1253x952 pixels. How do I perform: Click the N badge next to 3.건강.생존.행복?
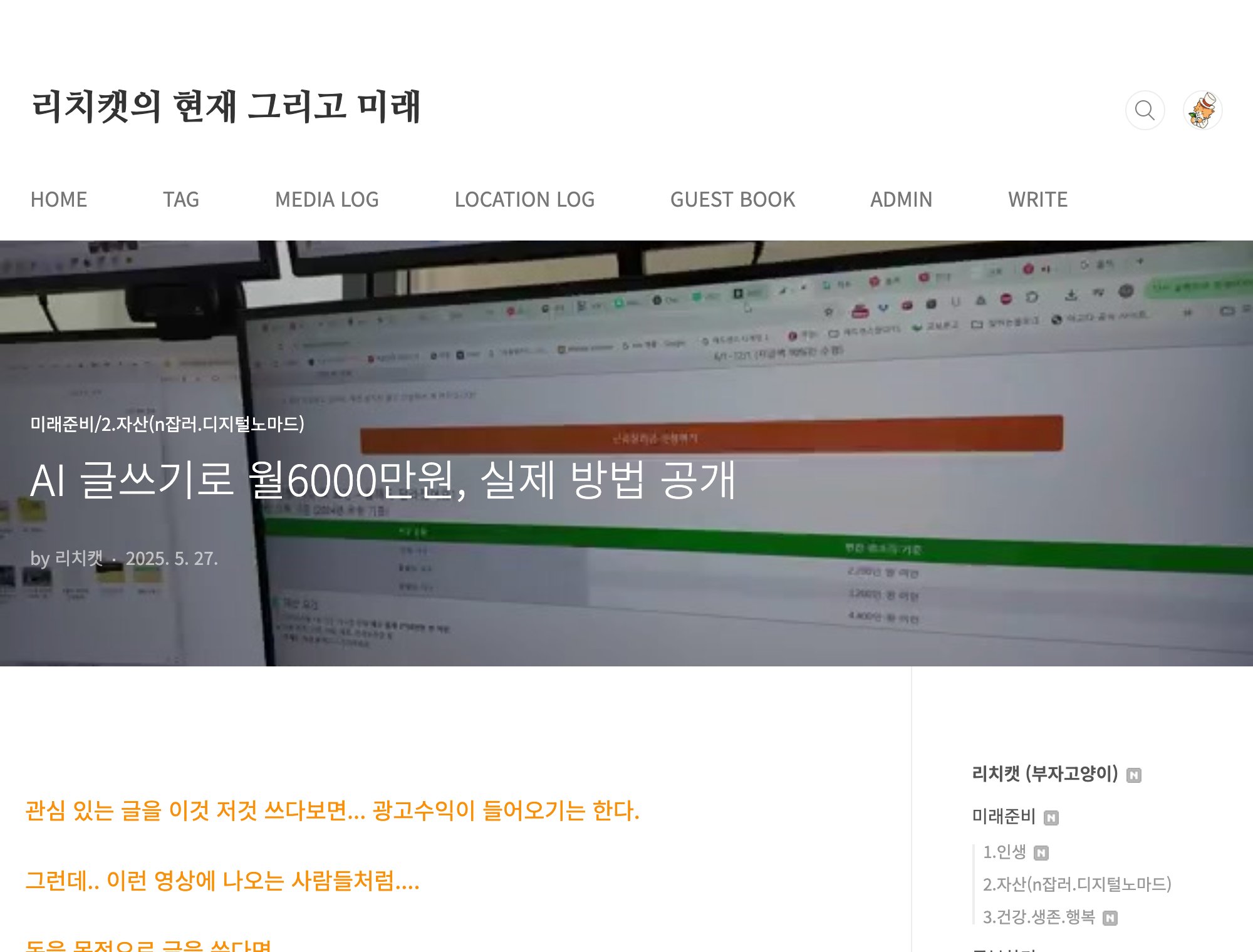(1110, 918)
